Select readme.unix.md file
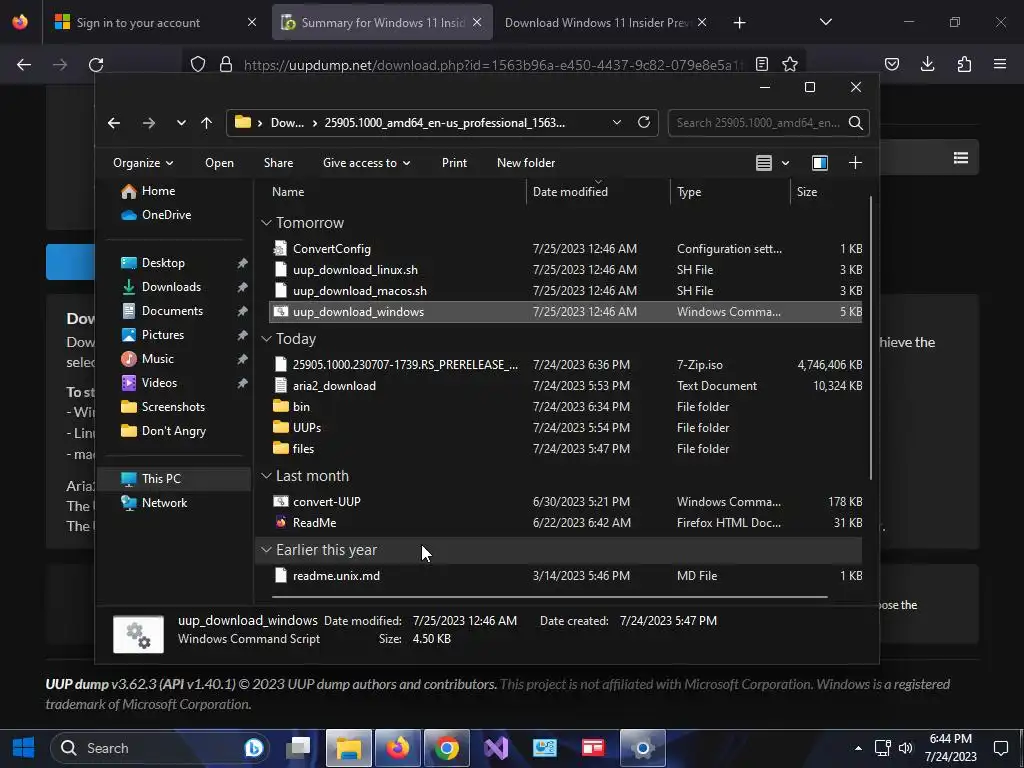This screenshot has height=768, width=1024. [336, 575]
